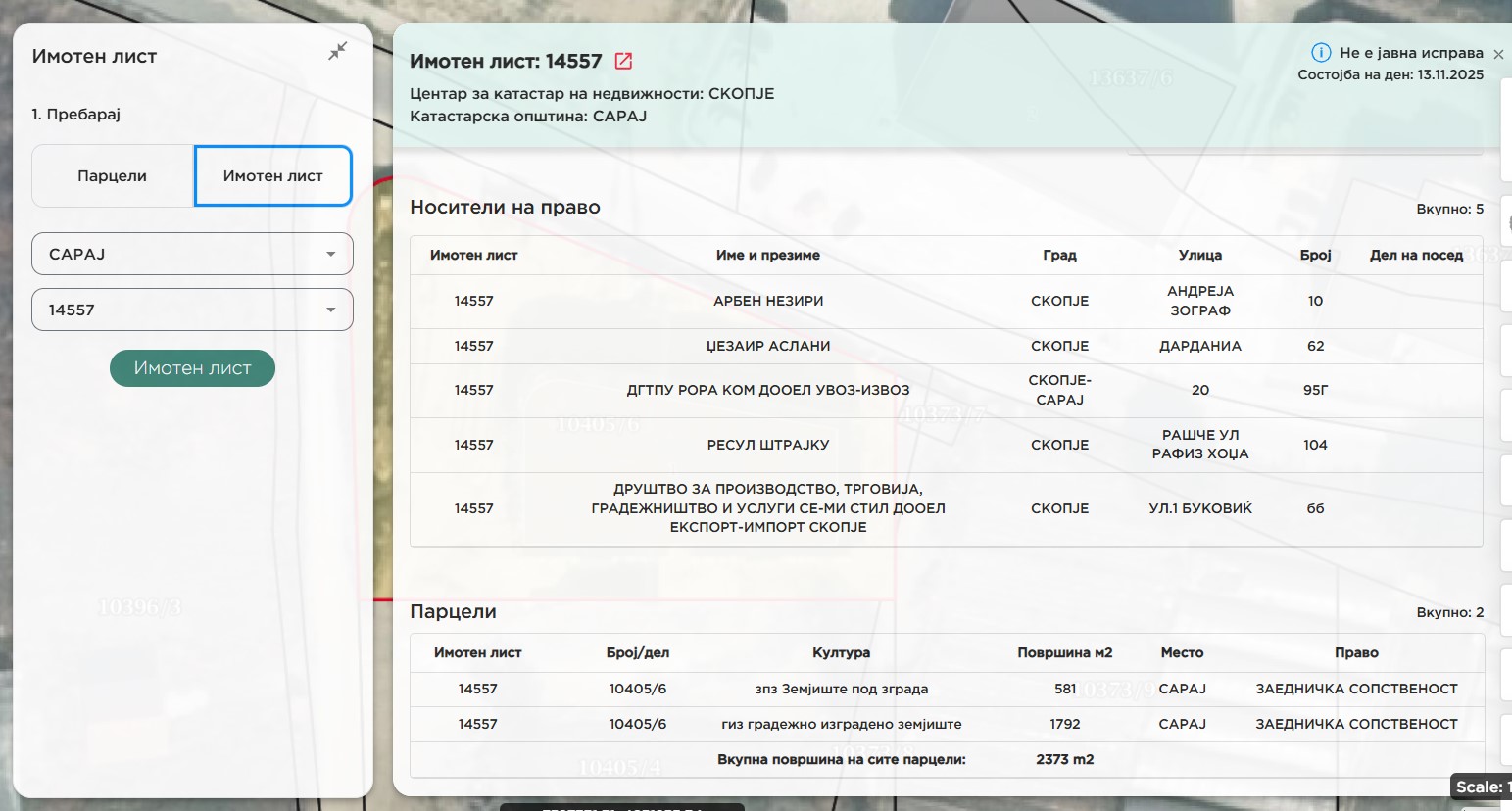This screenshot has width=1512, height=811.
Task: Click the Култура column header in Парцели
Action: click(841, 652)
